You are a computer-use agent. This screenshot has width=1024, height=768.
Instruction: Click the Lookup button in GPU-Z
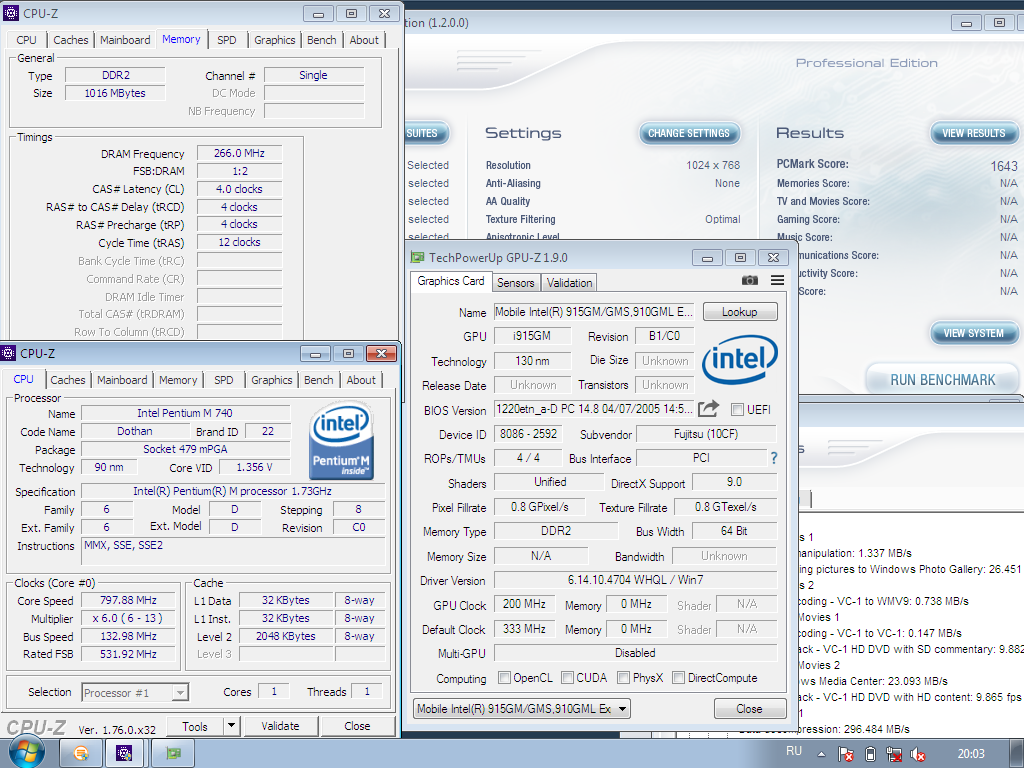tap(740, 312)
